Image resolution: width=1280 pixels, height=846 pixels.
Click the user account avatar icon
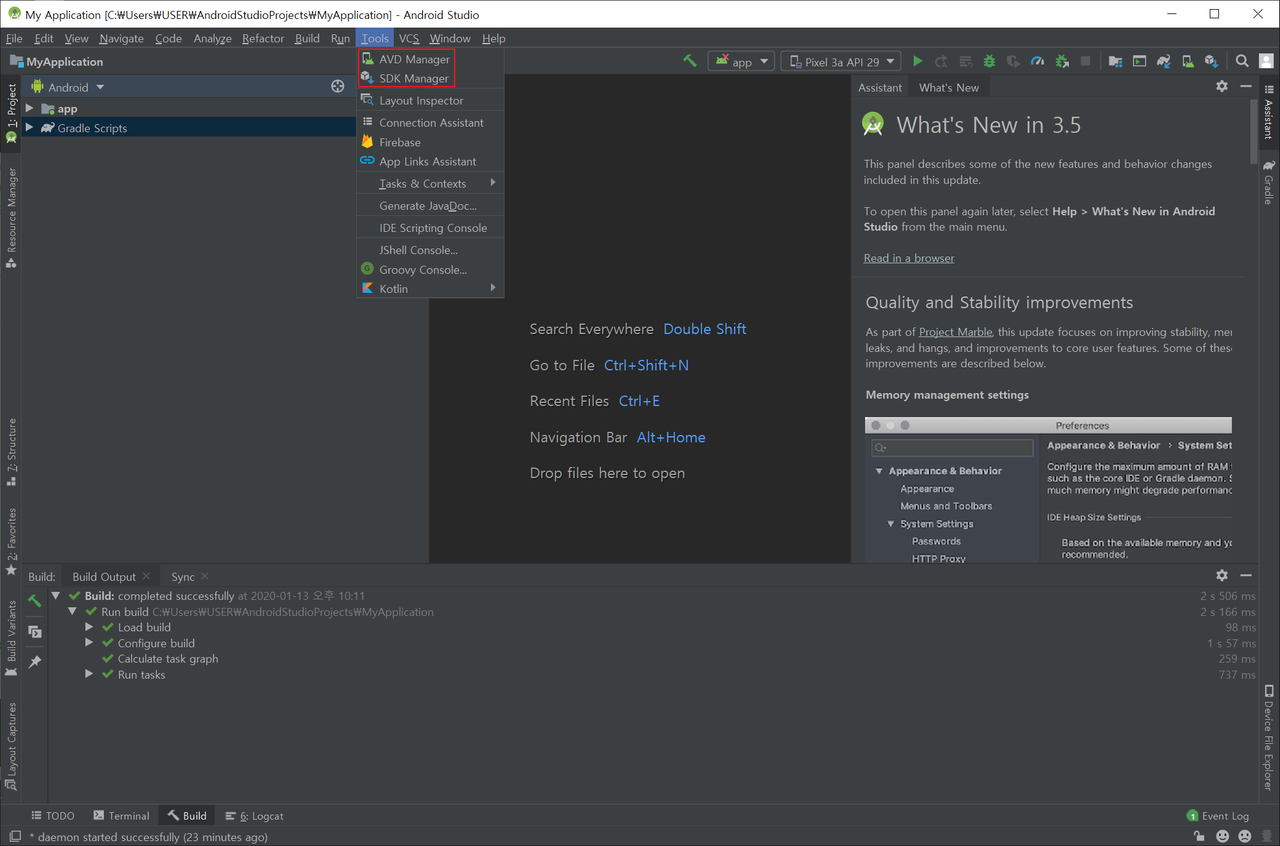[x=1266, y=61]
